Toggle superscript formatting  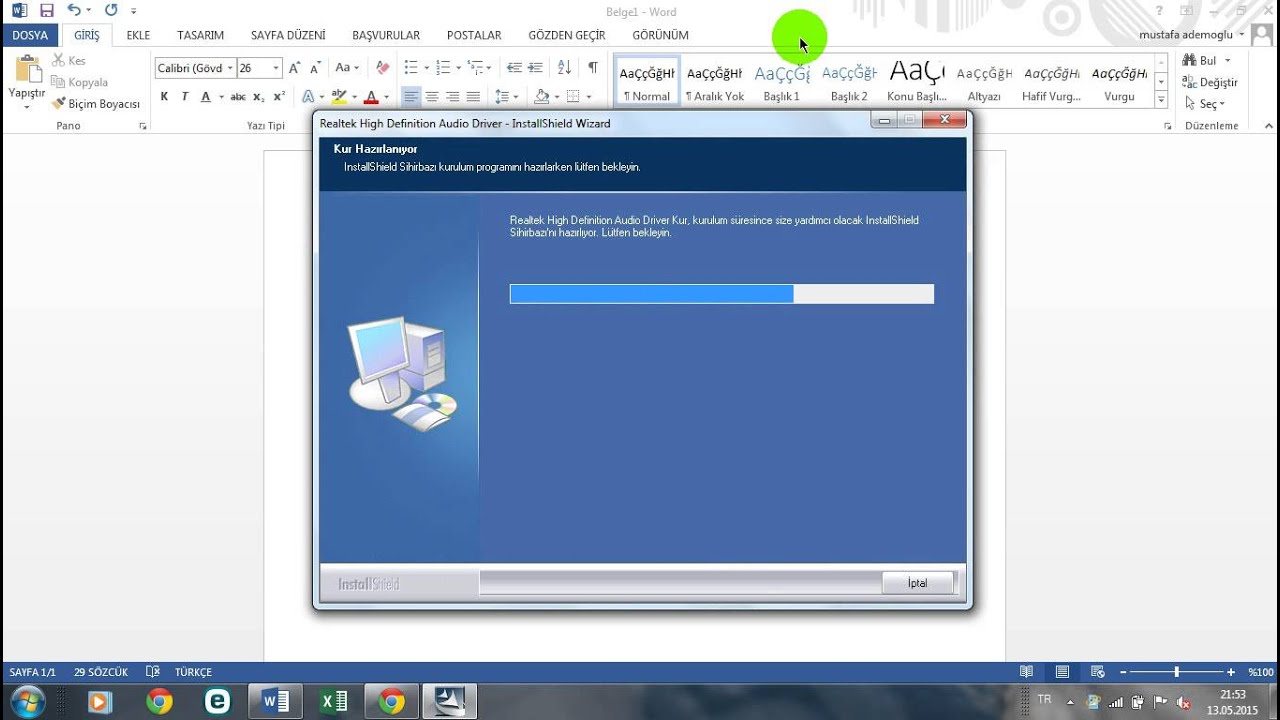pos(279,97)
